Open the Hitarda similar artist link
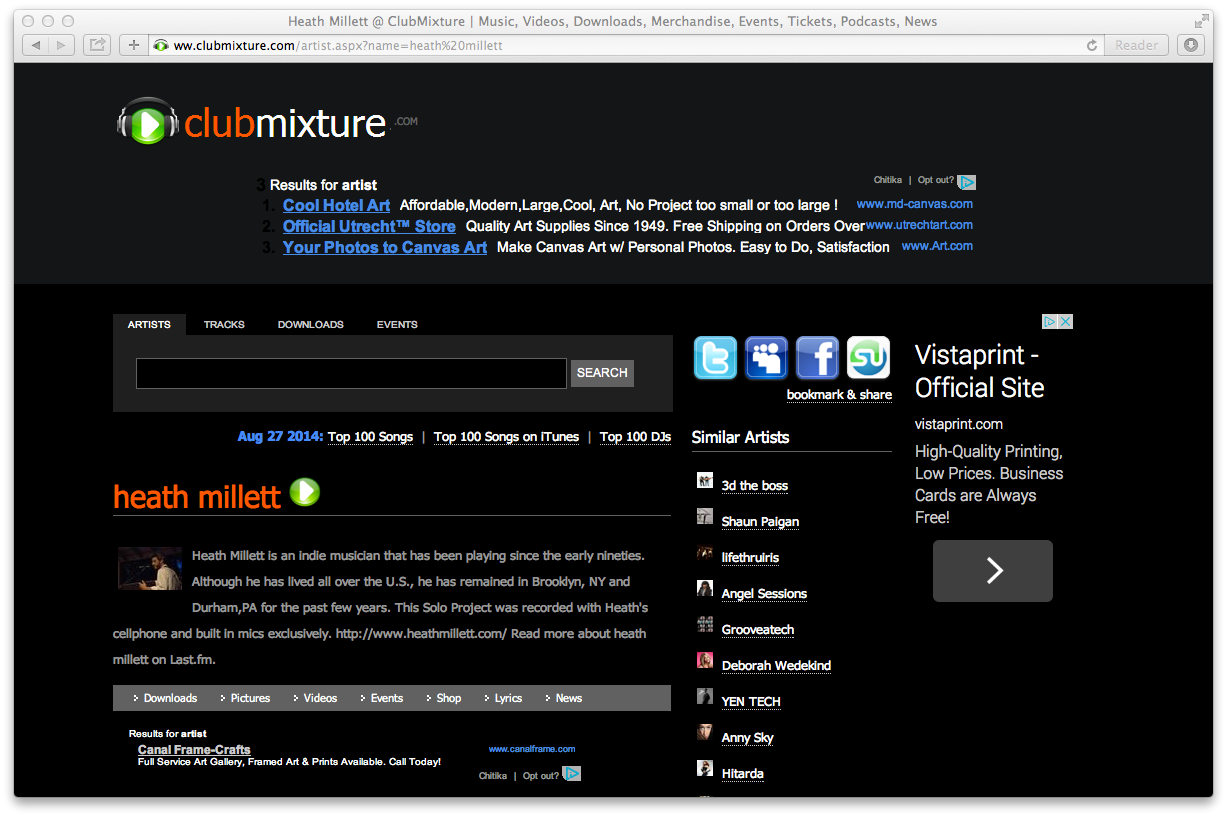The image size is (1227, 817). pyautogui.click(x=743, y=774)
